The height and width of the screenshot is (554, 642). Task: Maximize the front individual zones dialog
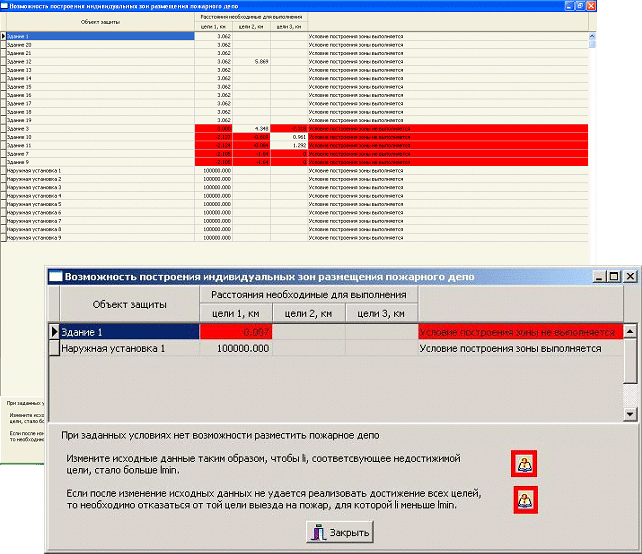click(614, 277)
